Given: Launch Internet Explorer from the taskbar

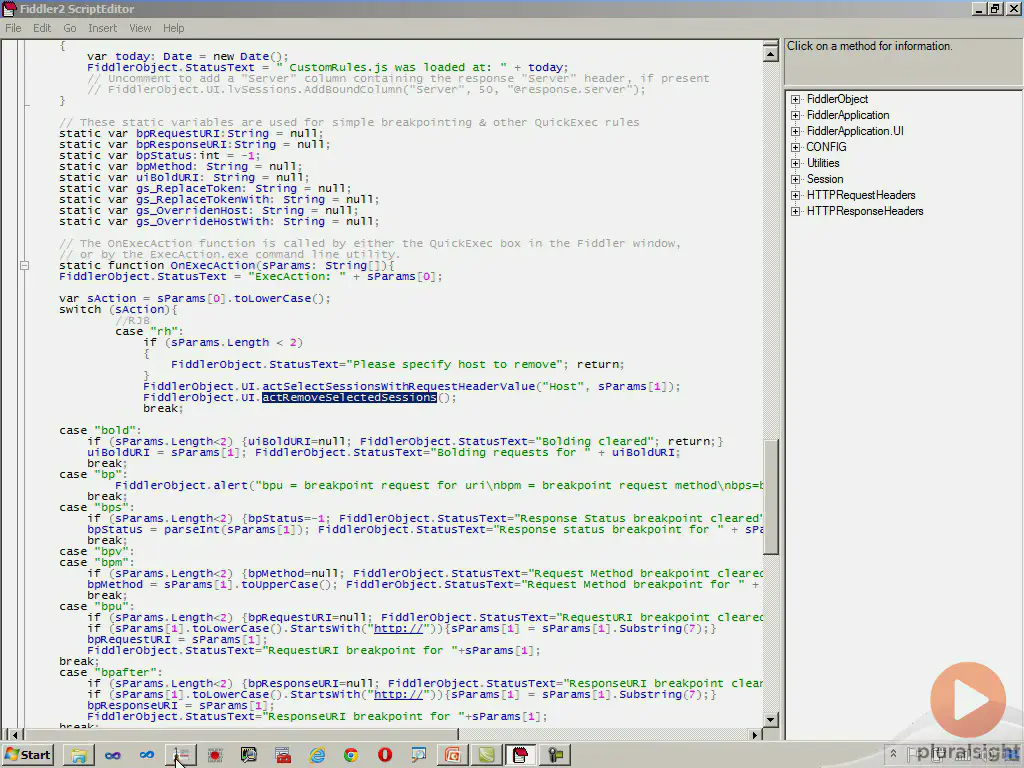Looking at the screenshot, I should [317, 755].
